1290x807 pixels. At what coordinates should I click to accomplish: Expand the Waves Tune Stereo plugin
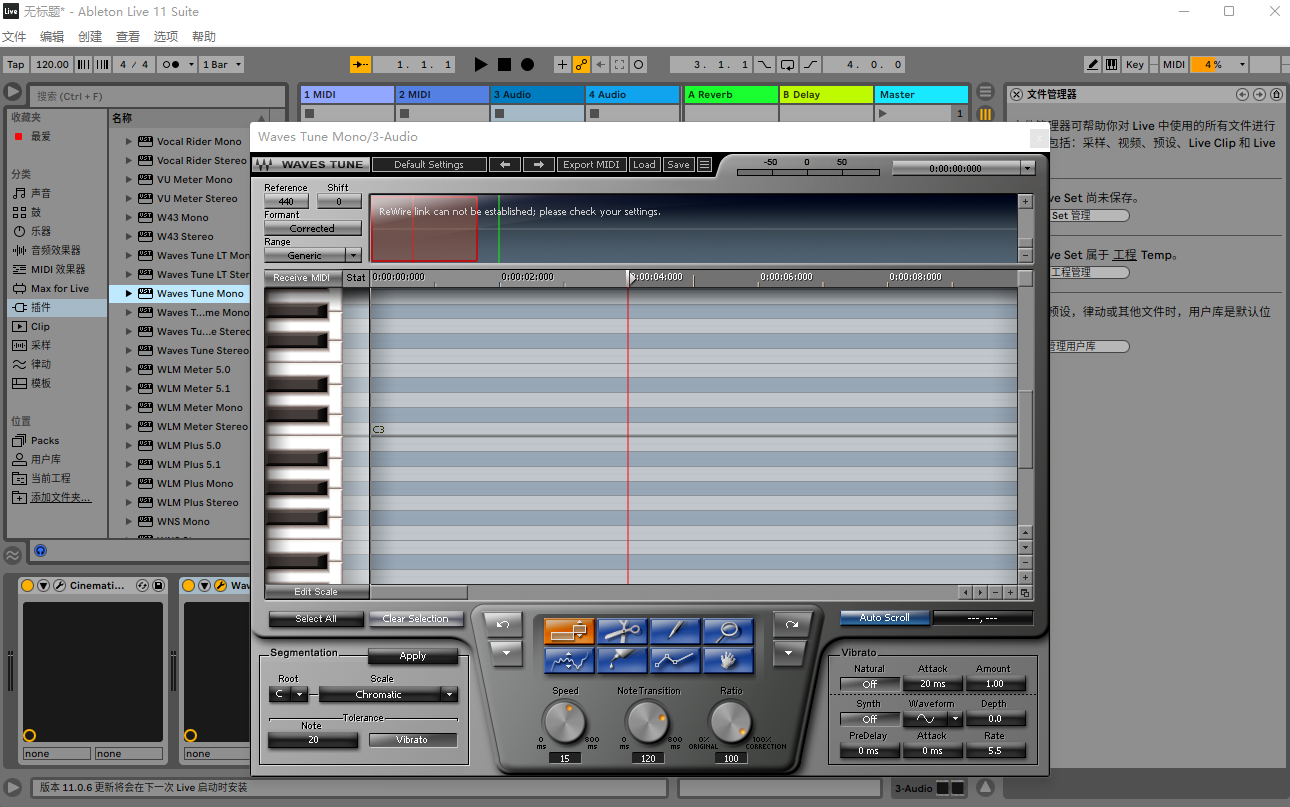coord(129,351)
